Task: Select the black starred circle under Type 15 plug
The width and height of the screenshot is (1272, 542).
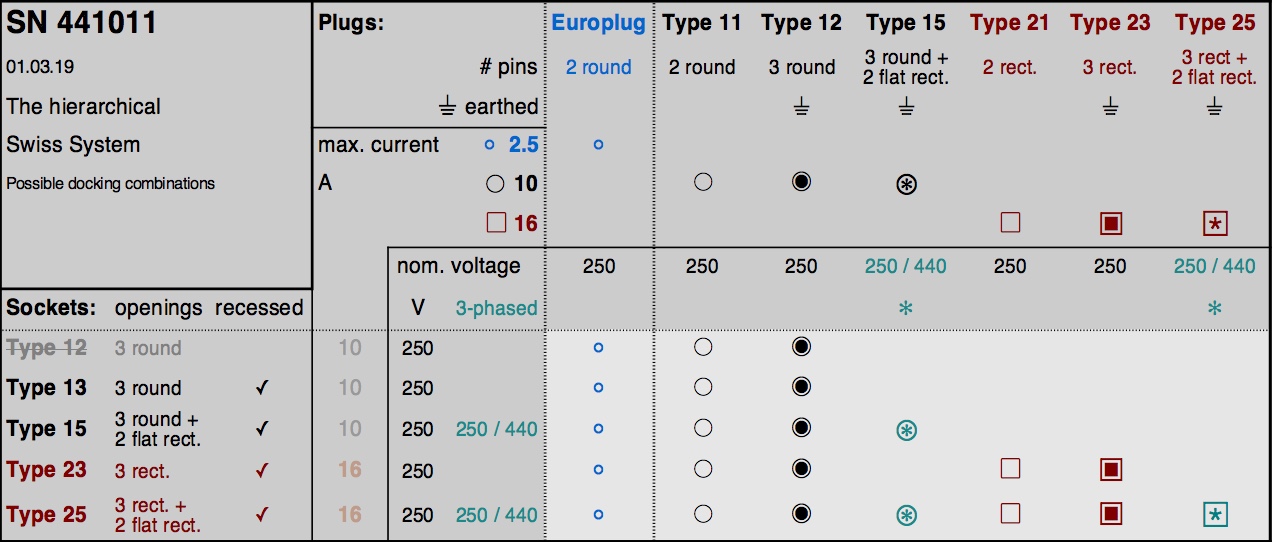Action: [x=906, y=184]
